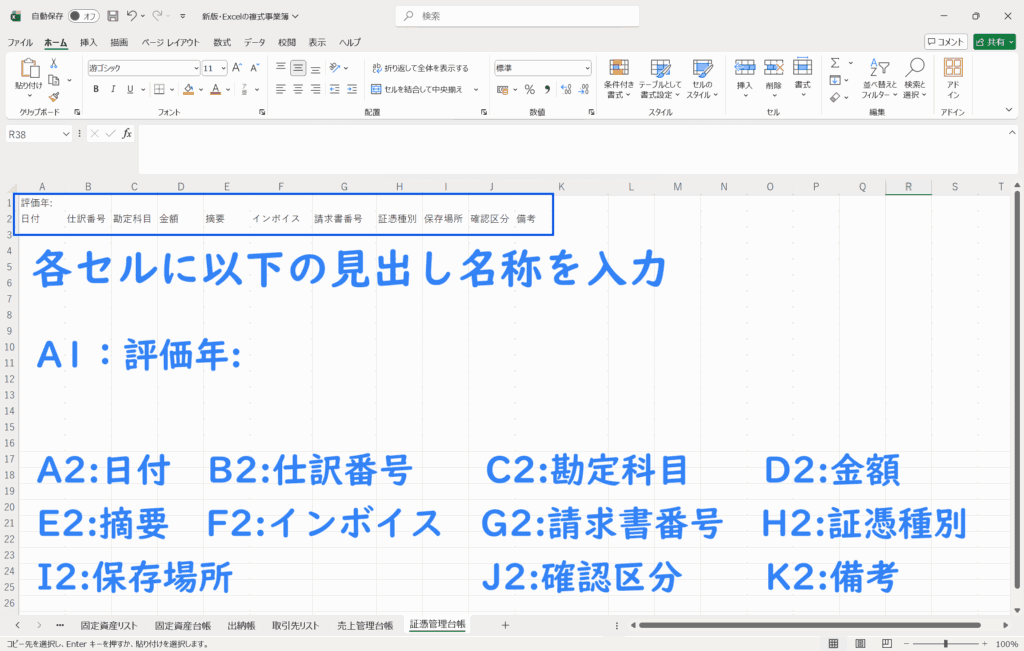
Task: Toggle bold formatting
Action: 96,89
